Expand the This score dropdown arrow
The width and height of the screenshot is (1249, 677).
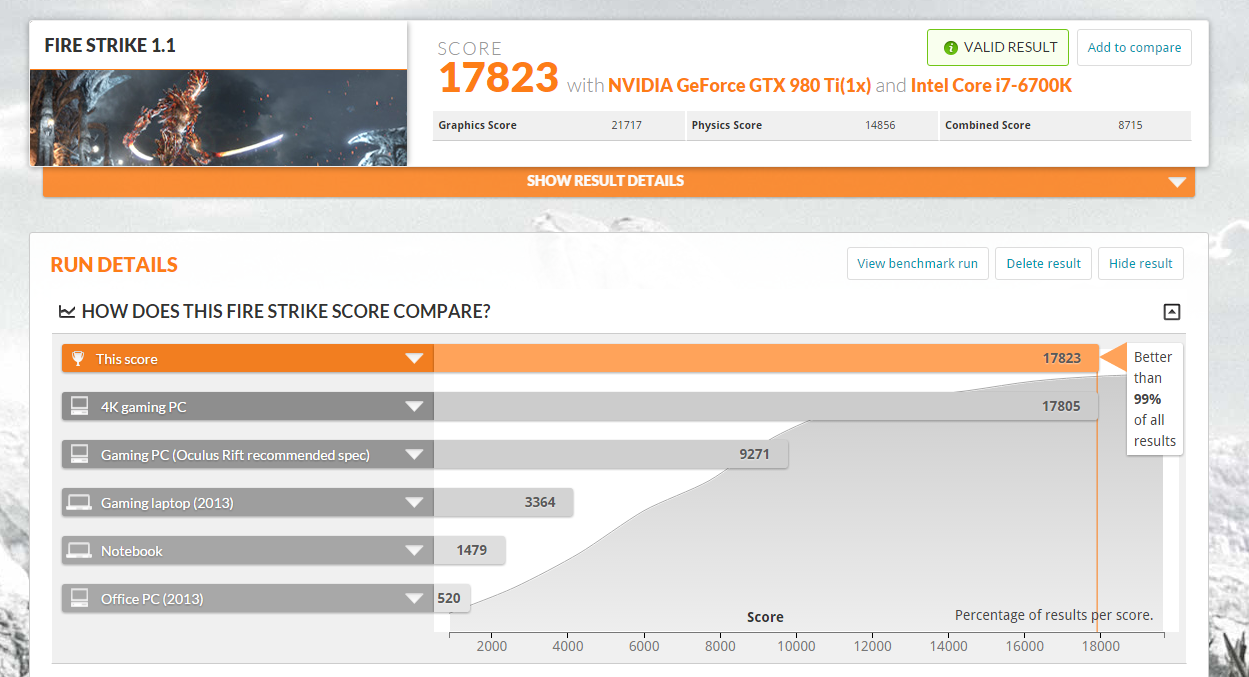pos(414,359)
